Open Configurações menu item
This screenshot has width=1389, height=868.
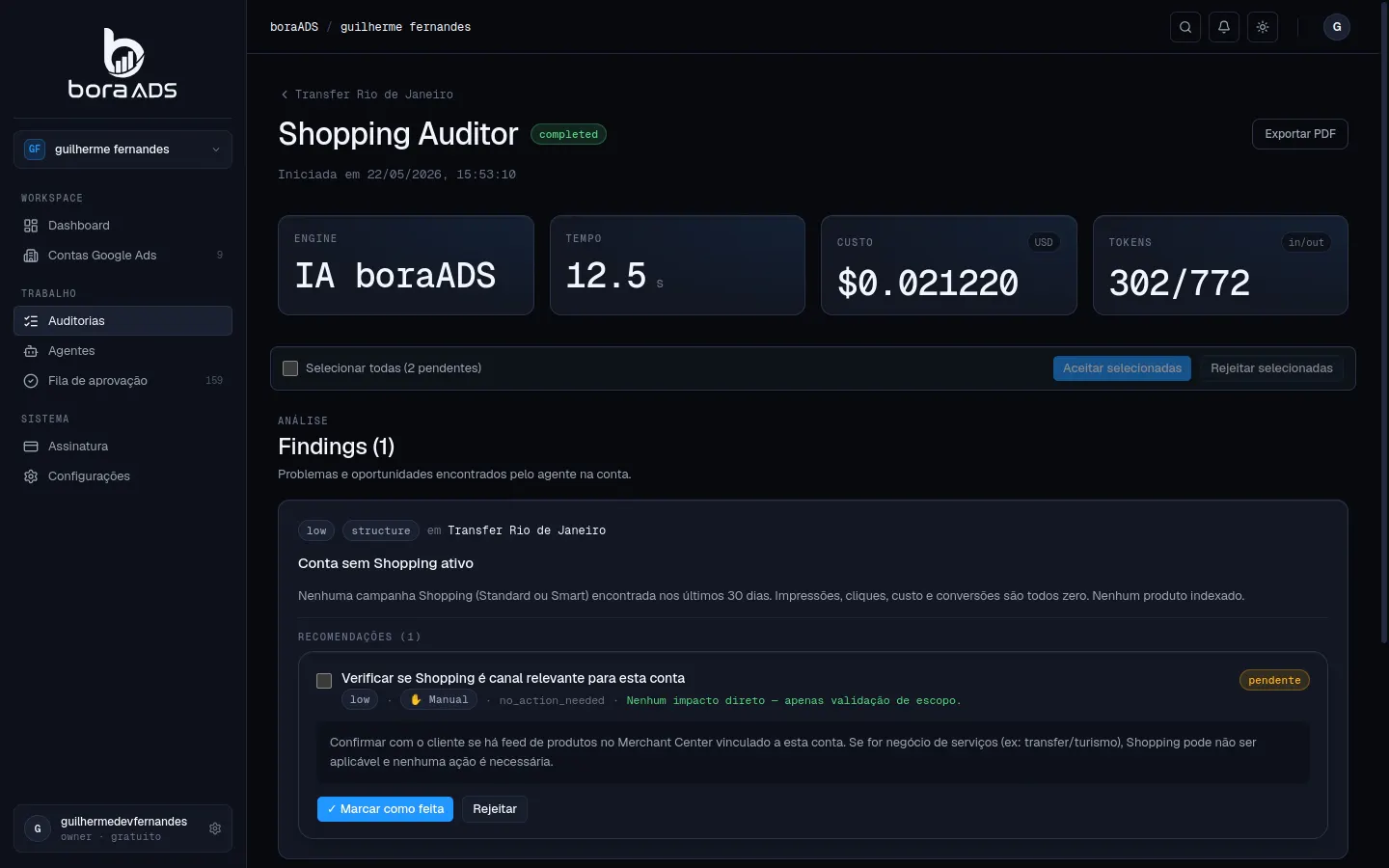click(x=123, y=476)
